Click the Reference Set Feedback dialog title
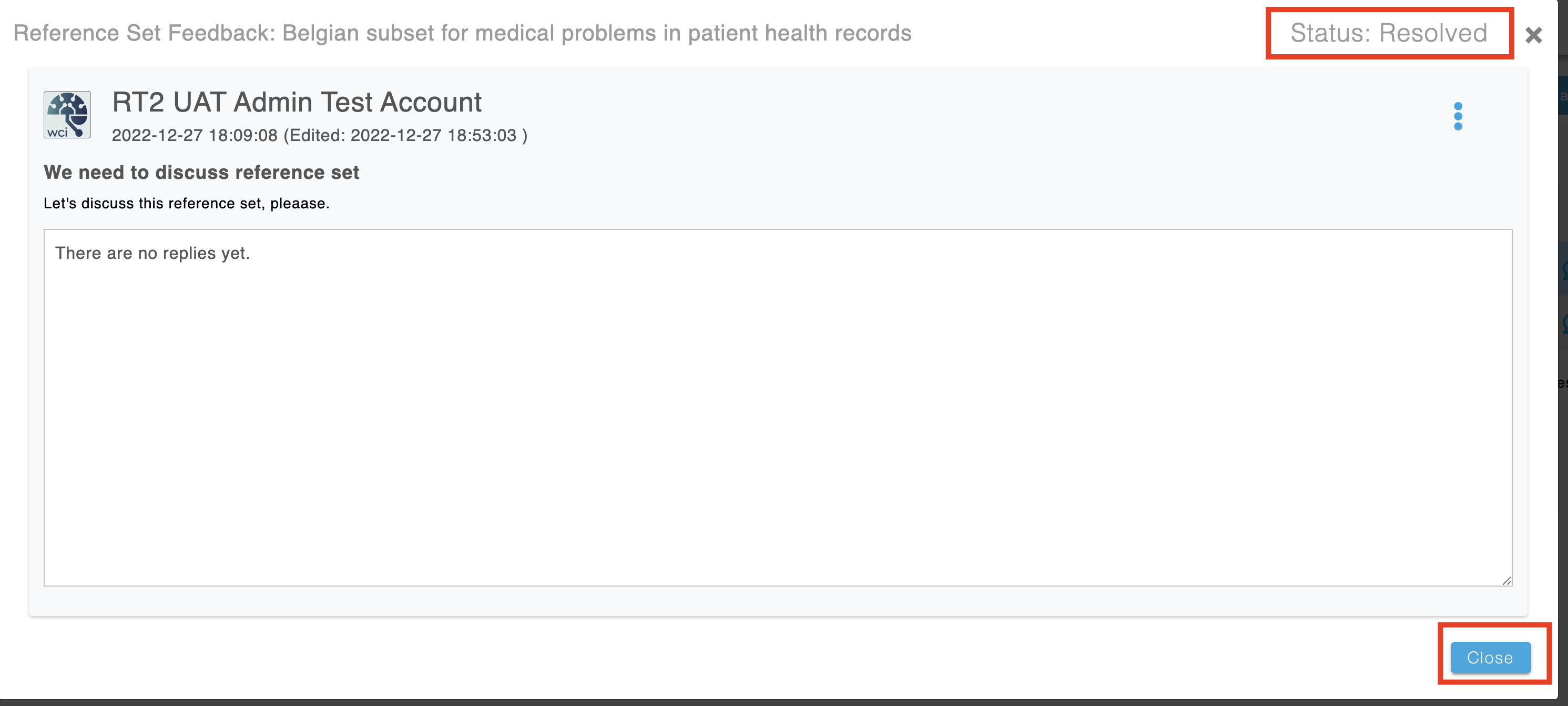Viewport: 1568px width, 706px height. click(462, 33)
